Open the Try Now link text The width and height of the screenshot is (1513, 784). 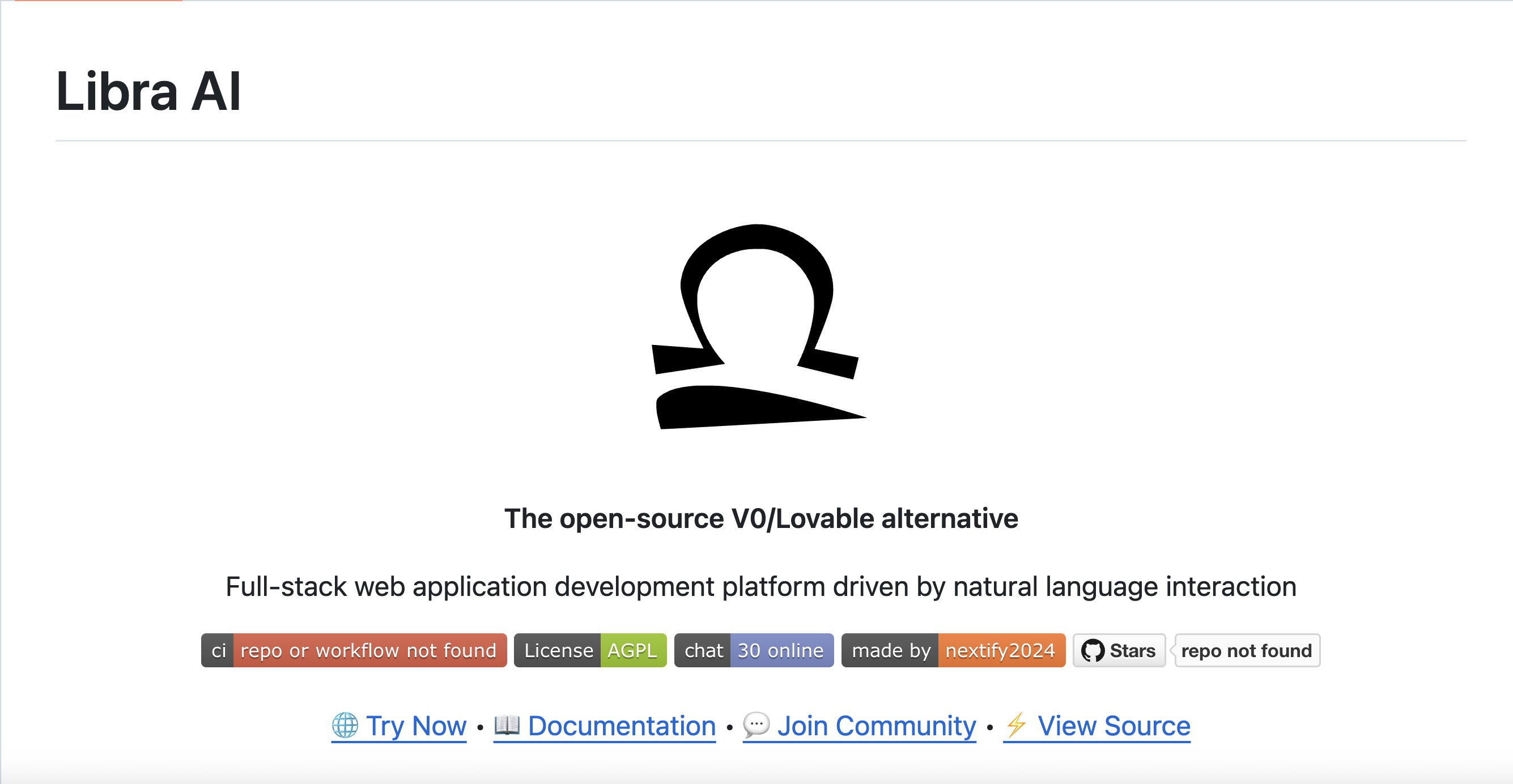coord(416,726)
